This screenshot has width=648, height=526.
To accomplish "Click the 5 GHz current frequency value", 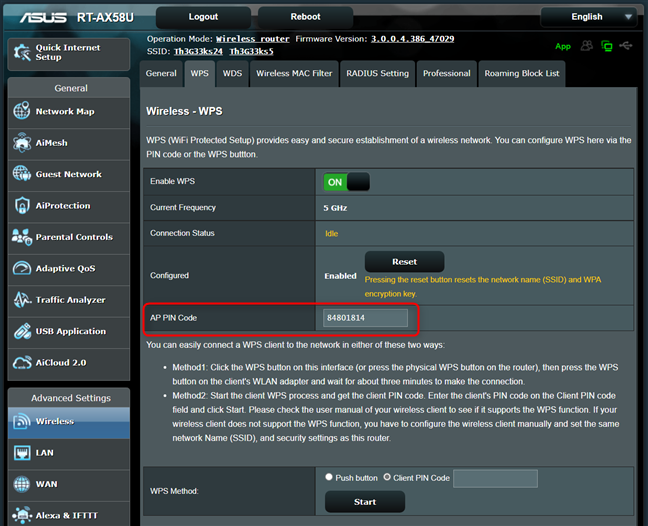I will click(335, 208).
